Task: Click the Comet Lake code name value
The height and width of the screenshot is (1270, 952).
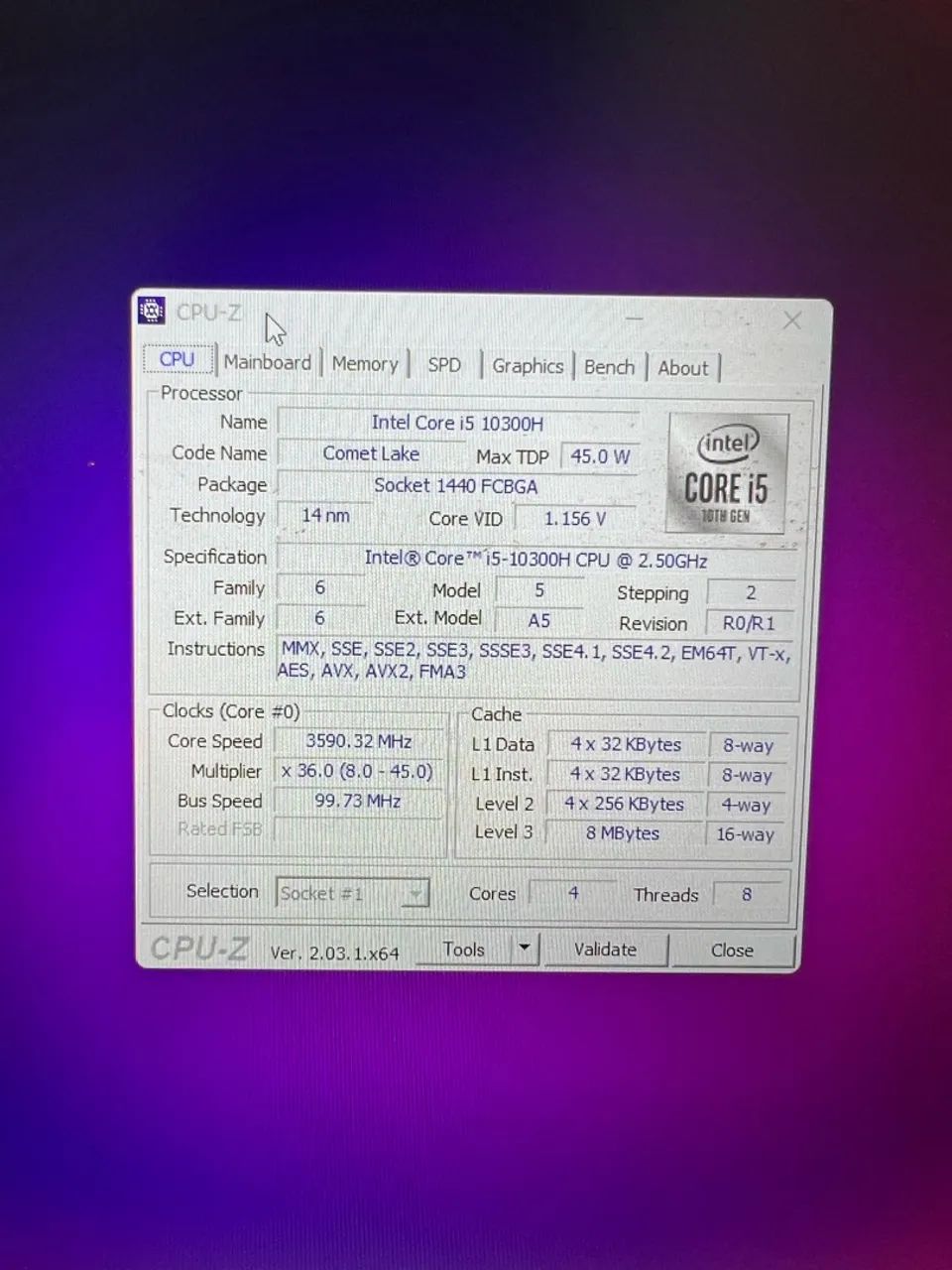Action: click(371, 453)
